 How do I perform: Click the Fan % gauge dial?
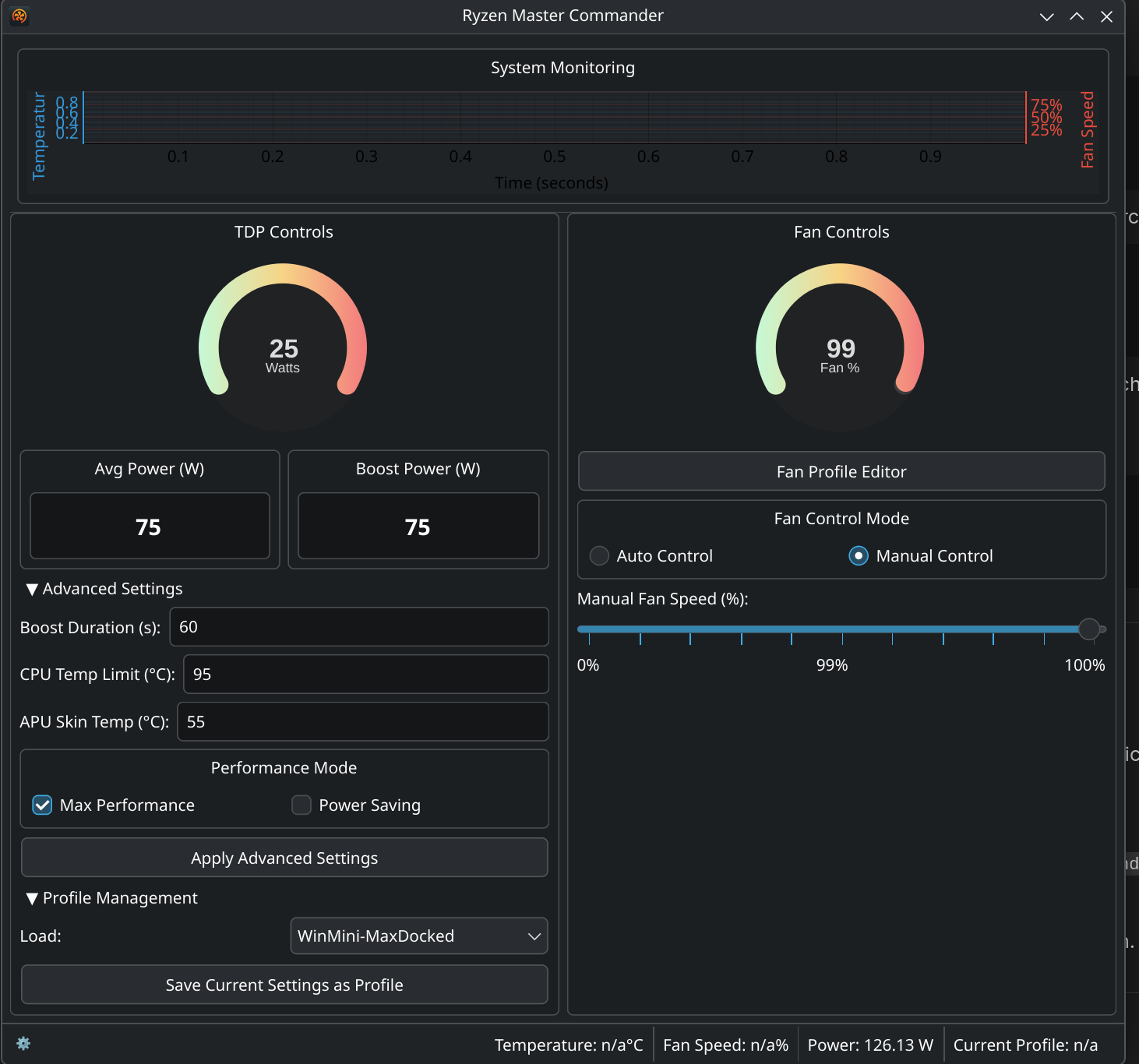(x=840, y=347)
